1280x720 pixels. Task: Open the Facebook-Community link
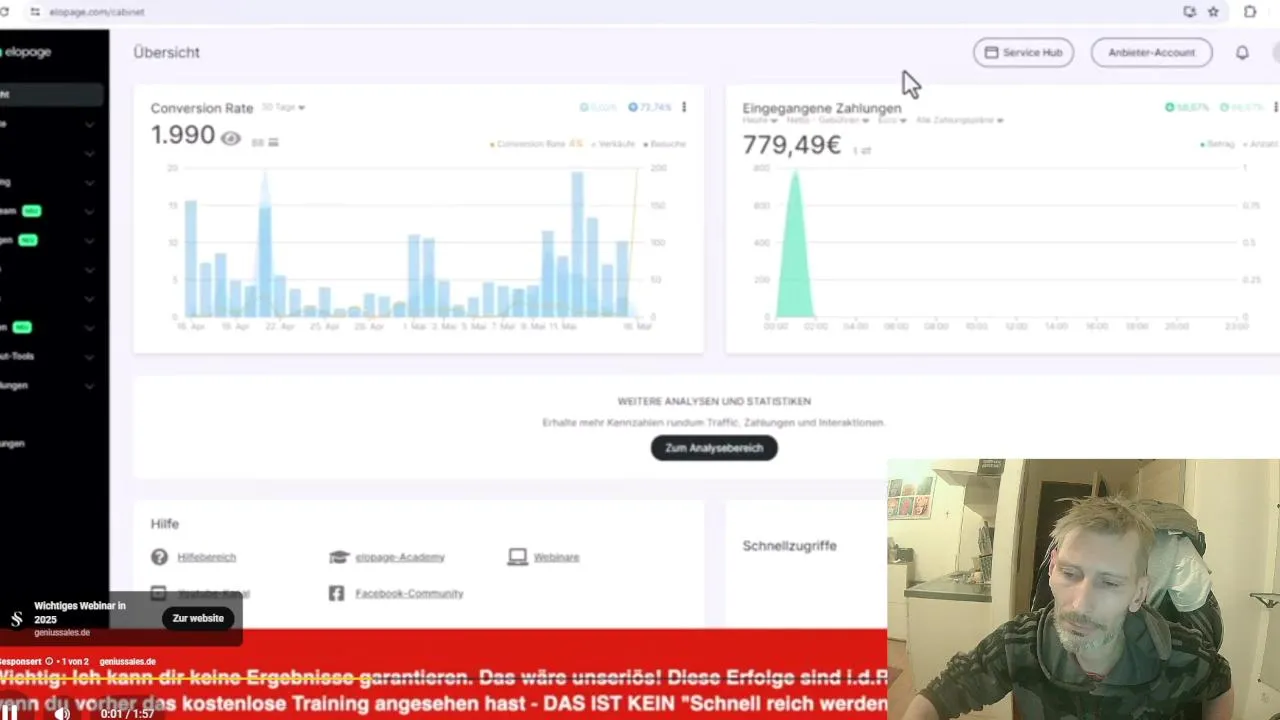[x=409, y=593]
